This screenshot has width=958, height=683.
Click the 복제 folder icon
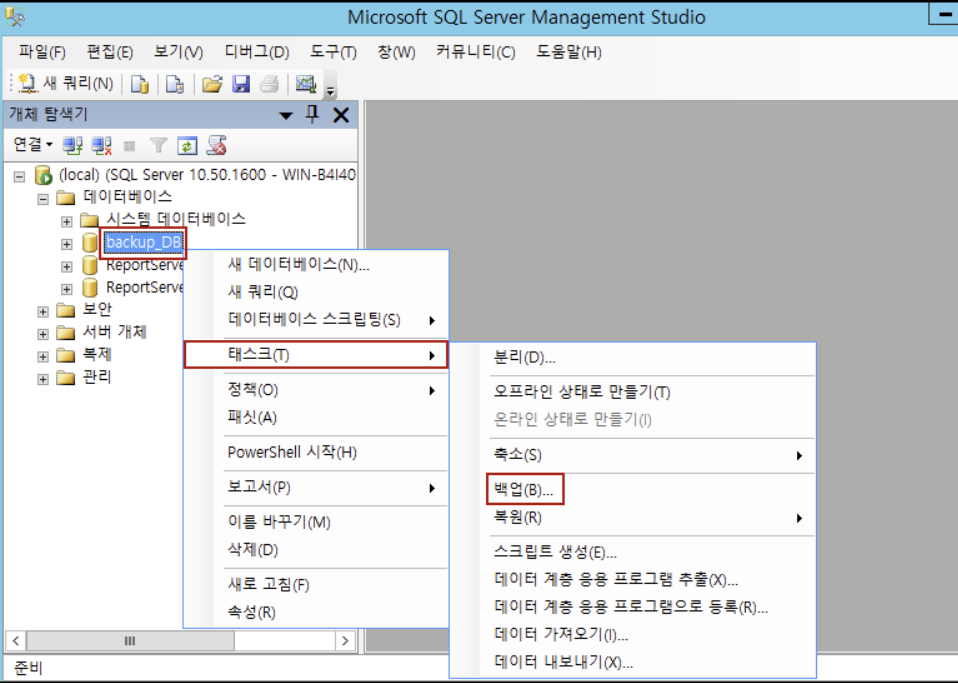point(65,356)
